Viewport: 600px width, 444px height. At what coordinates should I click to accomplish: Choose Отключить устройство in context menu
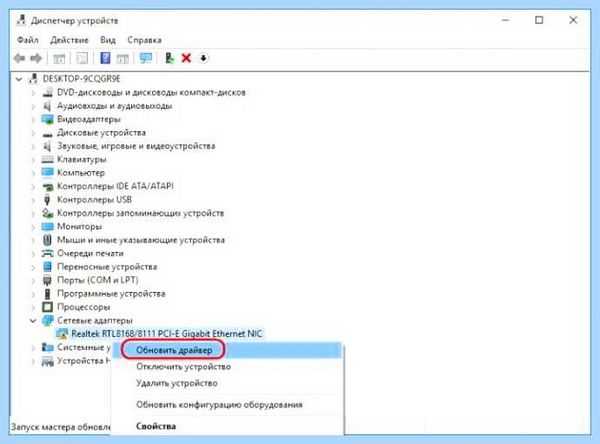point(227,367)
